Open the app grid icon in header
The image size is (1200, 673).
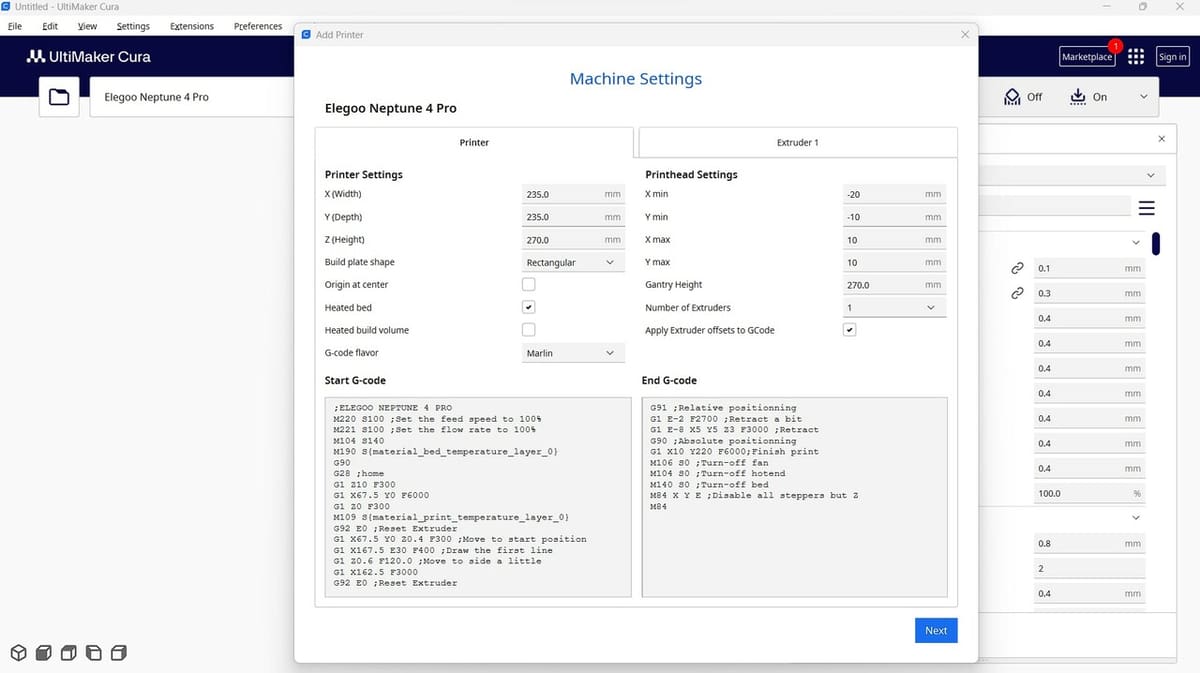point(1136,57)
